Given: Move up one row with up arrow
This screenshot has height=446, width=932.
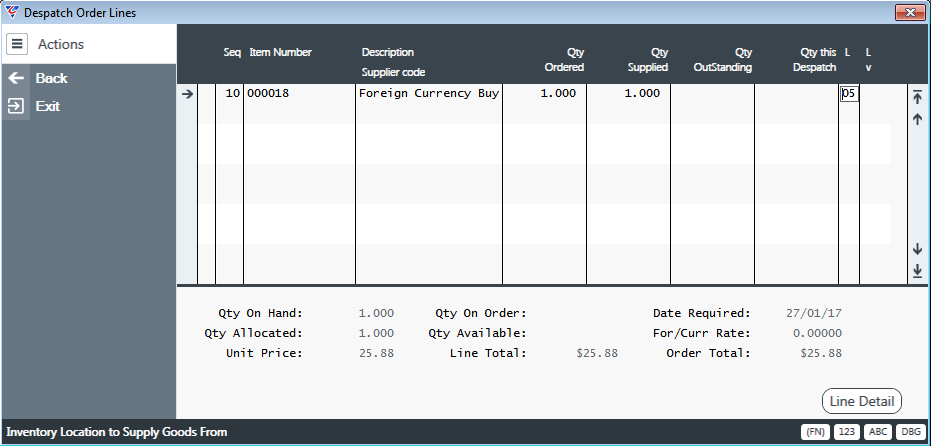Looking at the screenshot, I should click(x=917, y=119).
